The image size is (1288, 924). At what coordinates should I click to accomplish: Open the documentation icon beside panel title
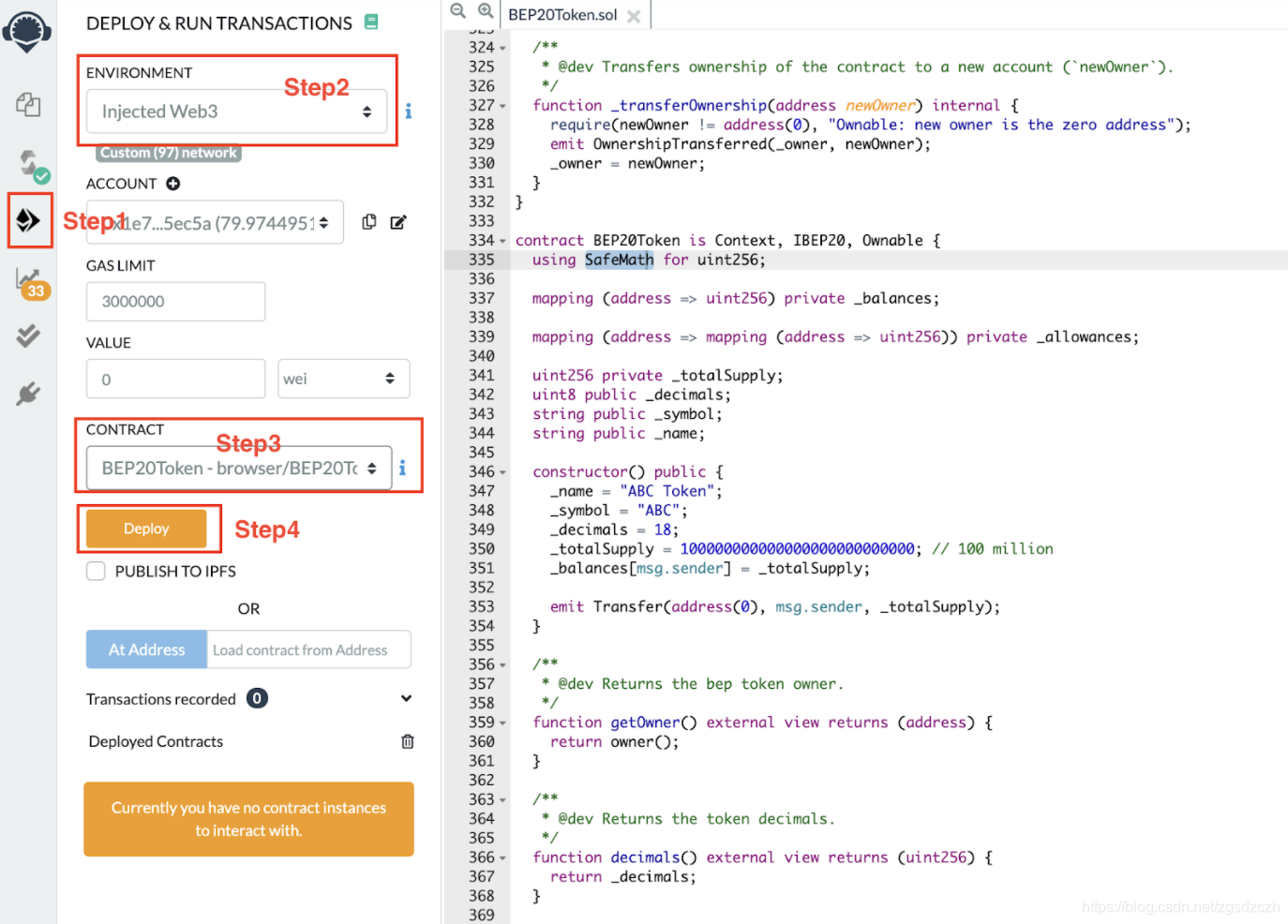[x=371, y=22]
